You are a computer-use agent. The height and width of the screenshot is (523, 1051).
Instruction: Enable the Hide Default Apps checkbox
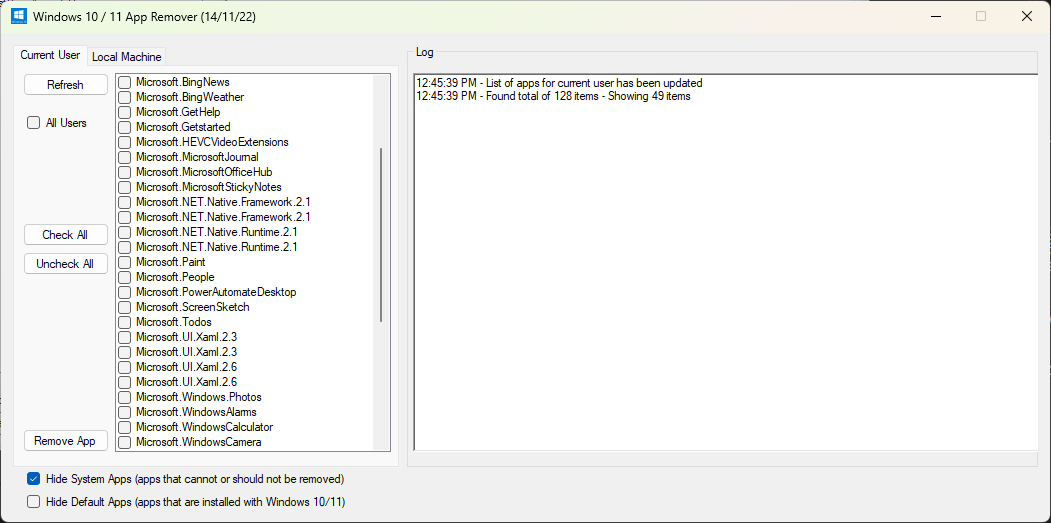tap(34, 502)
